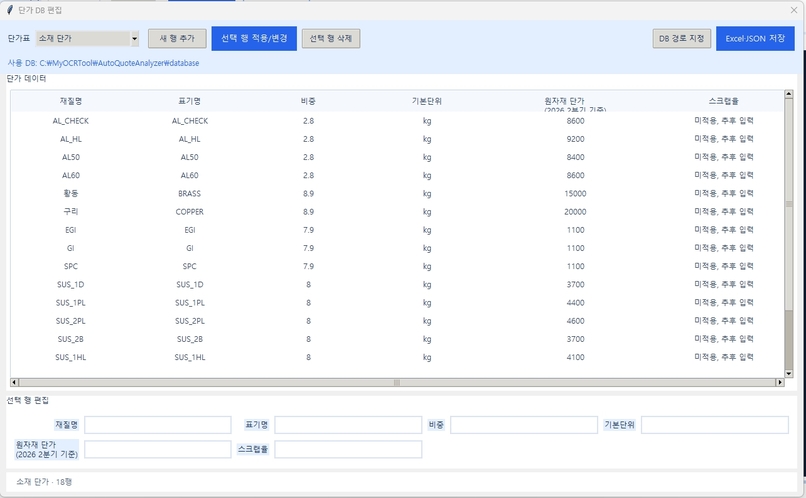Click the vertical scrollbar down arrow

789,374
